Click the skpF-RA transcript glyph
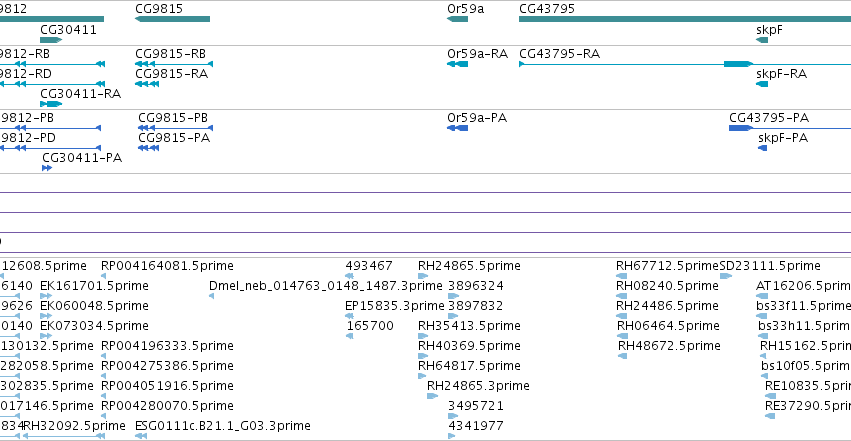 [762, 84]
